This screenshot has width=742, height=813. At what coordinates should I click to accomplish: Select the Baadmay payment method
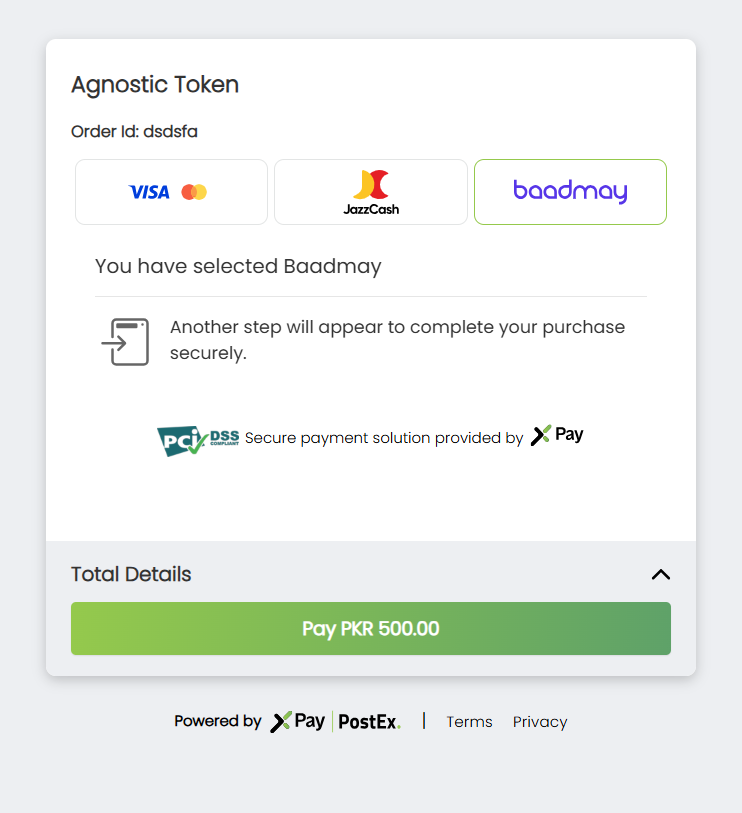570,192
